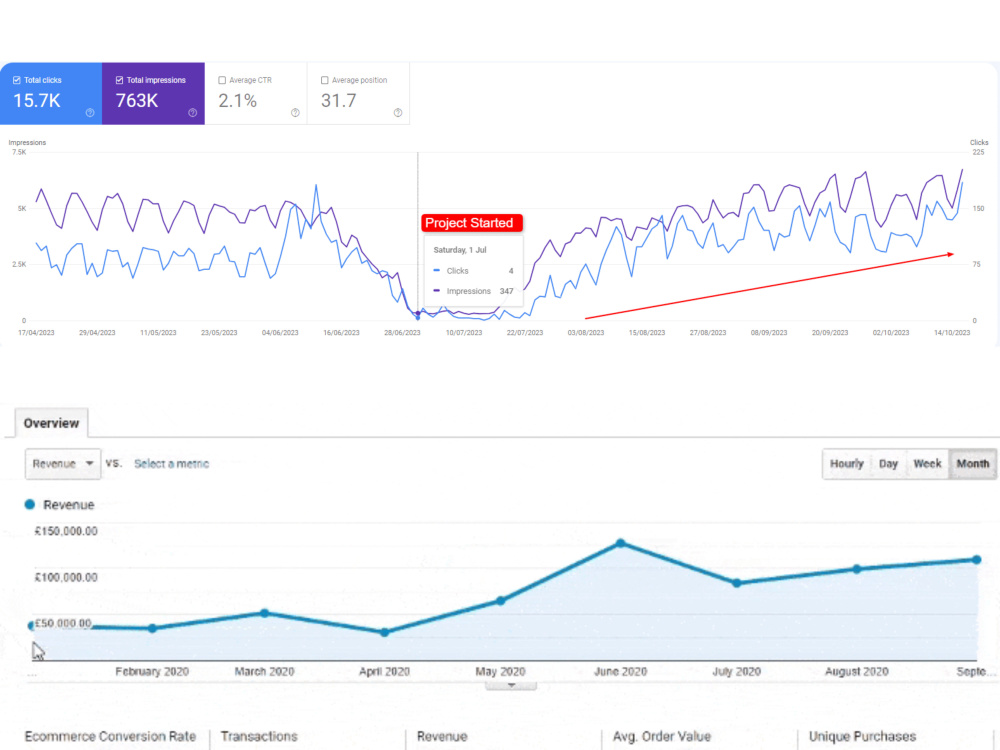Image resolution: width=1000 pixels, height=750 pixels.
Task: Switch chart granularity to Day
Action: pyautogui.click(x=888, y=464)
